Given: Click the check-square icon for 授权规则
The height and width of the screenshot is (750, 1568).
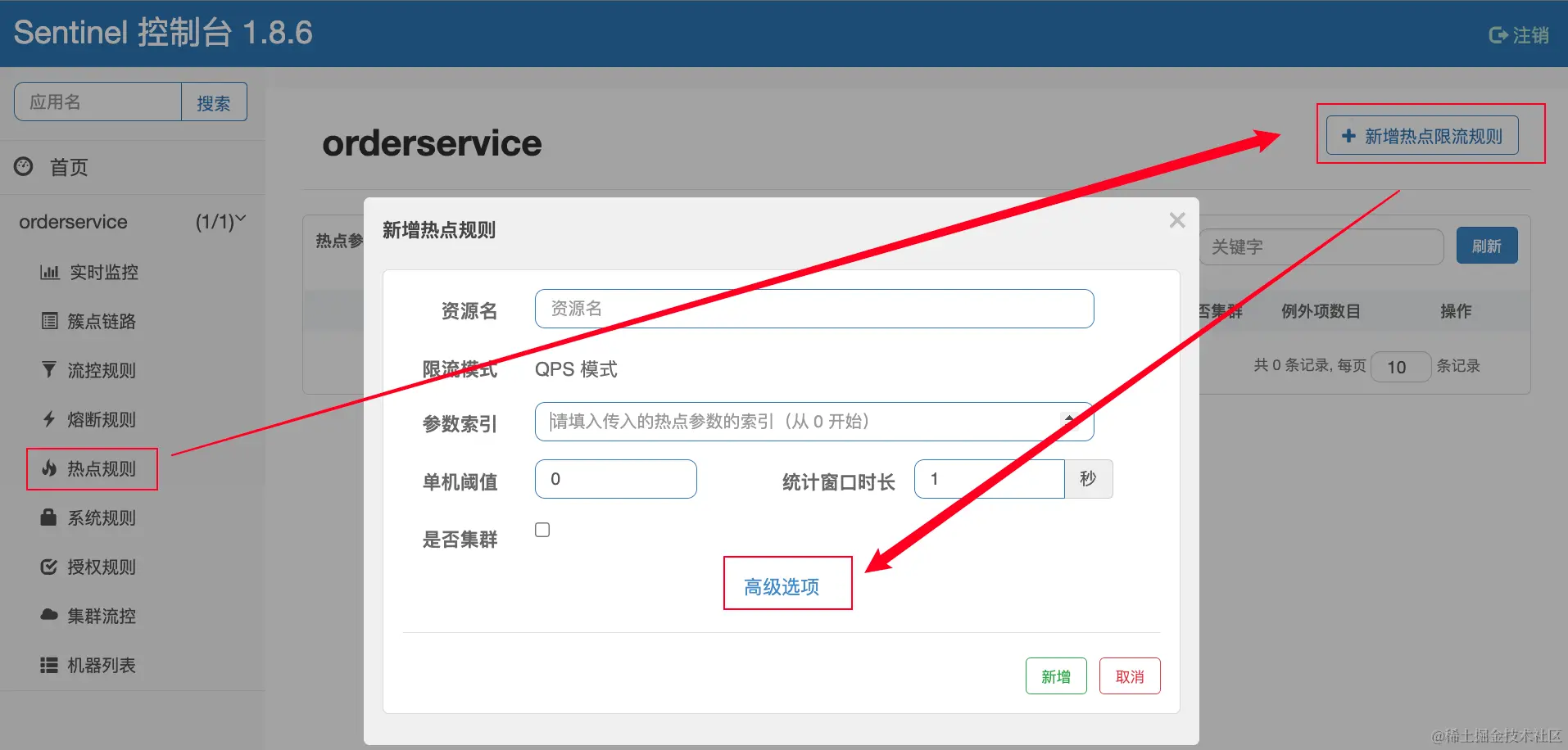Looking at the screenshot, I should tap(49, 567).
